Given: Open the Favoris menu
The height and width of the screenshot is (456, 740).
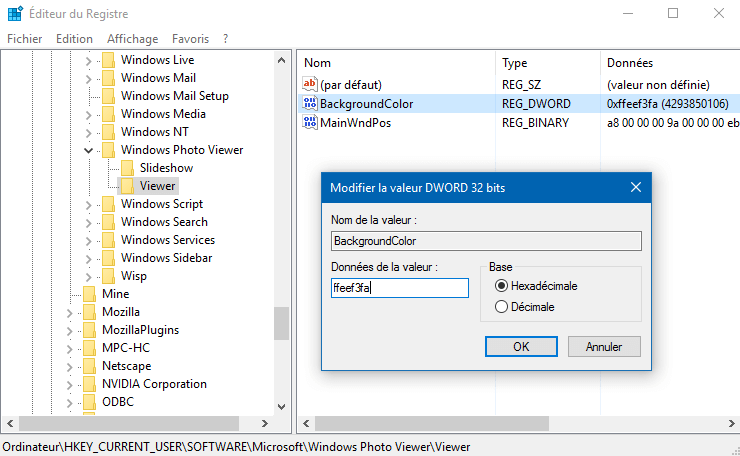Looking at the screenshot, I should [190, 39].
